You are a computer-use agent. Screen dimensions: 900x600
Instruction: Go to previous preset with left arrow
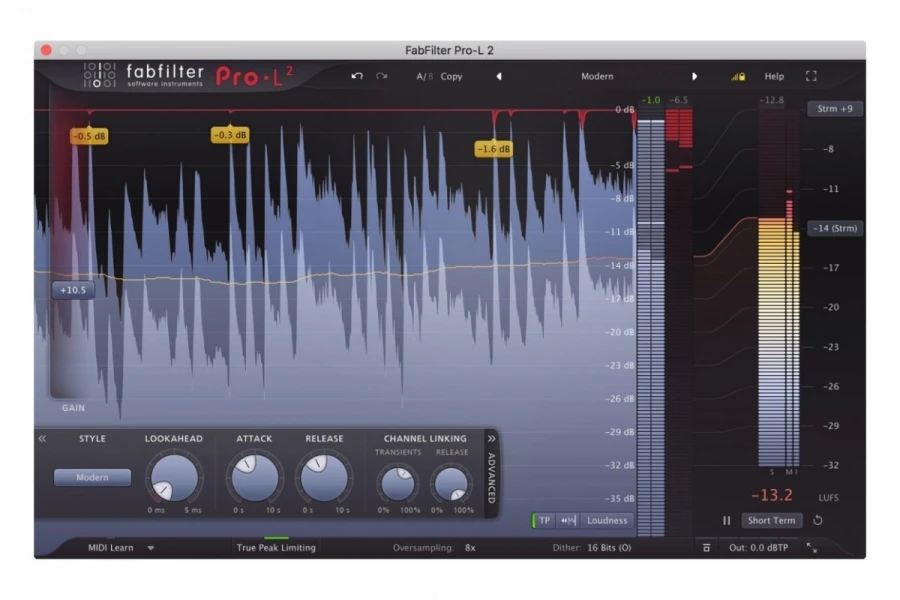[x=499, y=76]
